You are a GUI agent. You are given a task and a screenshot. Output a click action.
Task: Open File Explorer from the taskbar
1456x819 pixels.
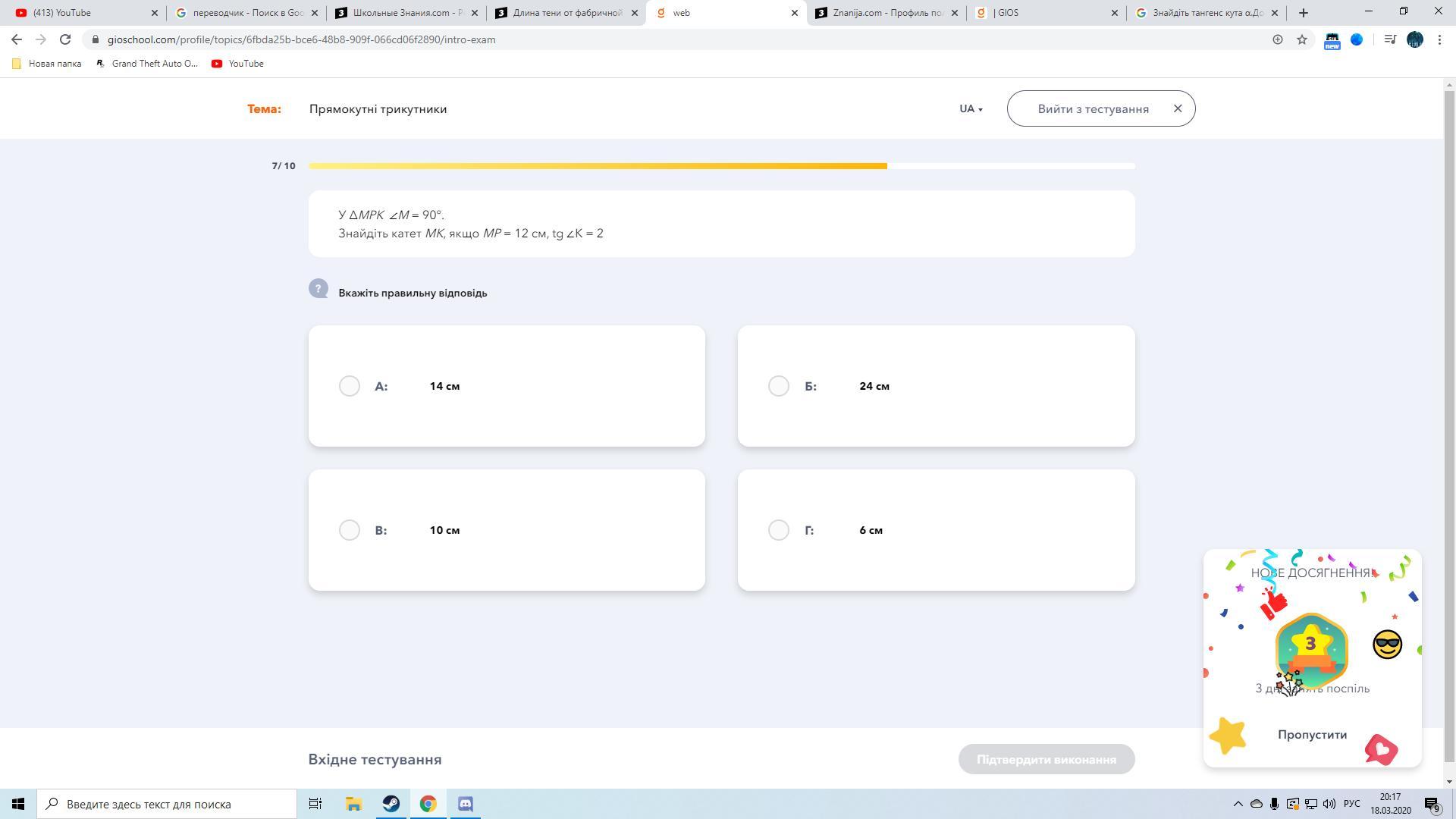[353, 804]
